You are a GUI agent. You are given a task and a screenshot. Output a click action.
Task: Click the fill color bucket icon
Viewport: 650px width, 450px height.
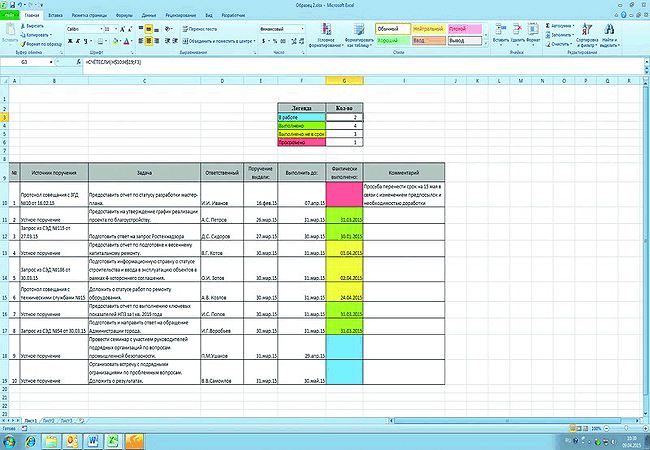(116, 41)
